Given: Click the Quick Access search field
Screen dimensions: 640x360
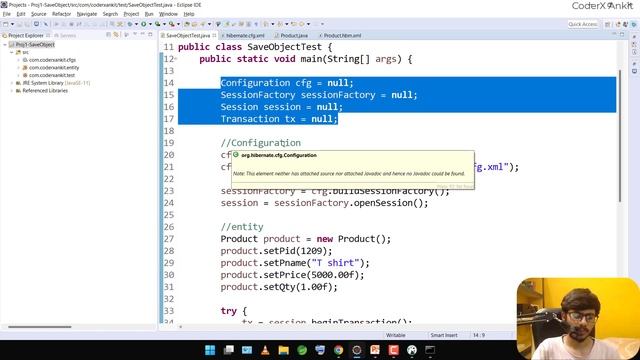Looking at the screenshot, I should (583, 24).
